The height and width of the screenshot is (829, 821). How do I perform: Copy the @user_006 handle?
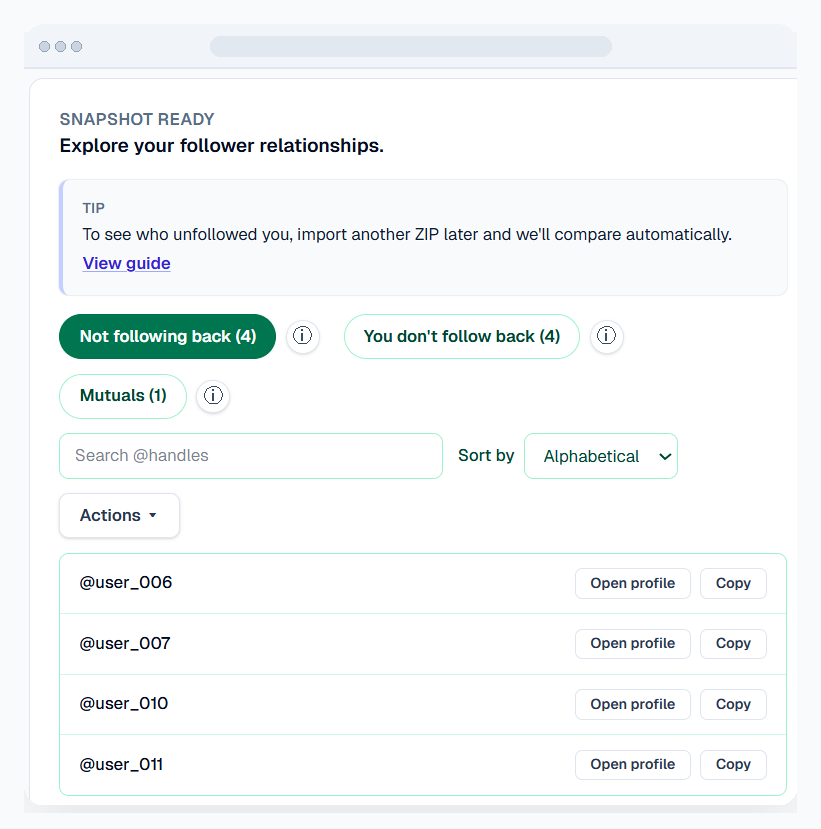click(x=733, y=583)
